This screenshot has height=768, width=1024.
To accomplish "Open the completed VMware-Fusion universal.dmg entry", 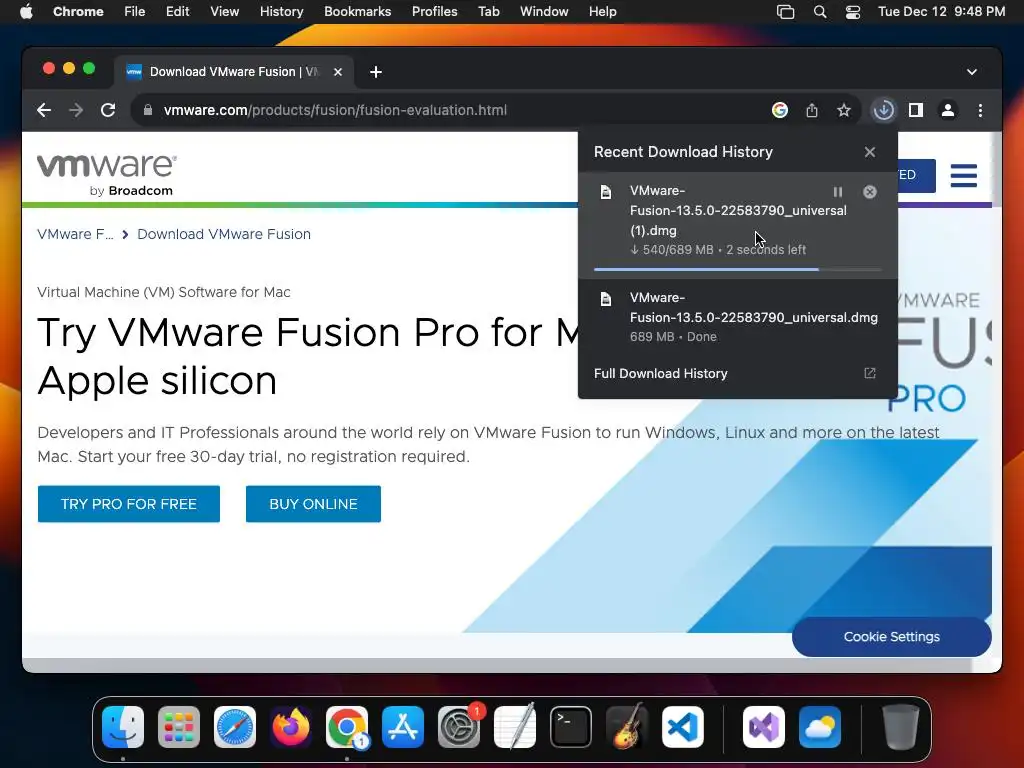I will click(738, 317).
